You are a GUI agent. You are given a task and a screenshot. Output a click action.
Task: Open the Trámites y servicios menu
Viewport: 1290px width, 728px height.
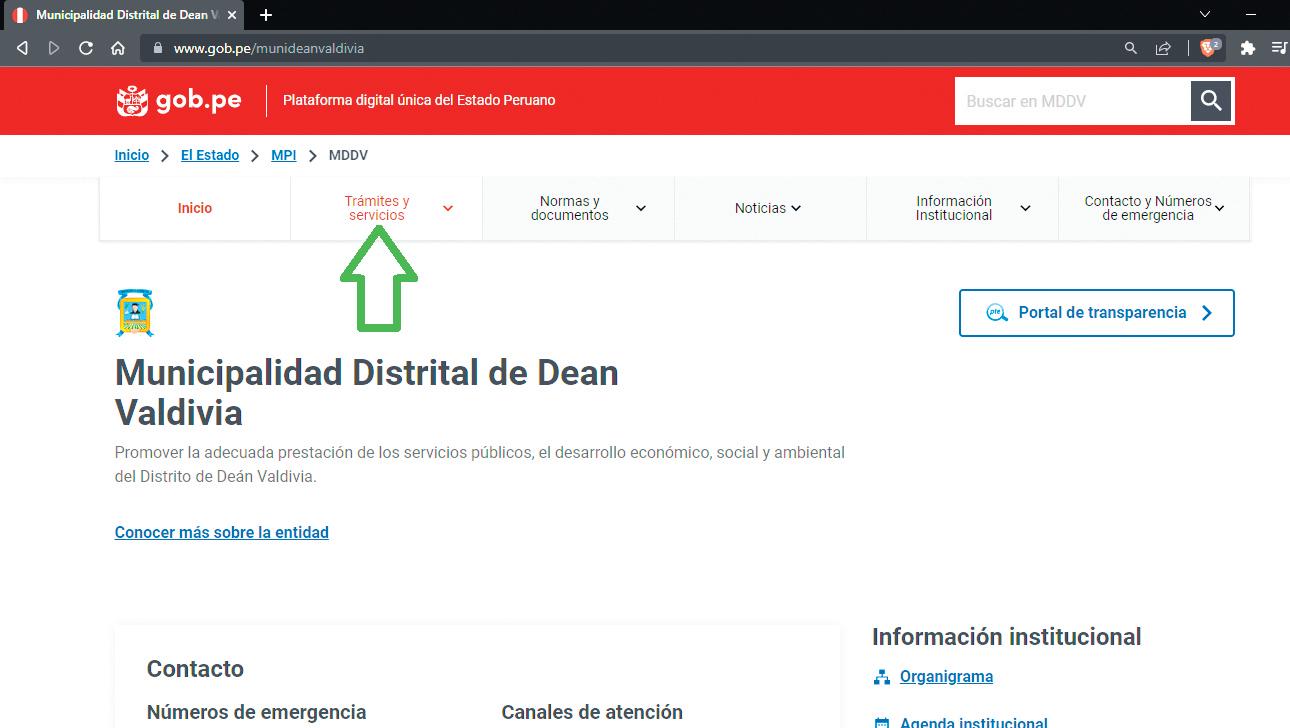[x=386, y=208]
